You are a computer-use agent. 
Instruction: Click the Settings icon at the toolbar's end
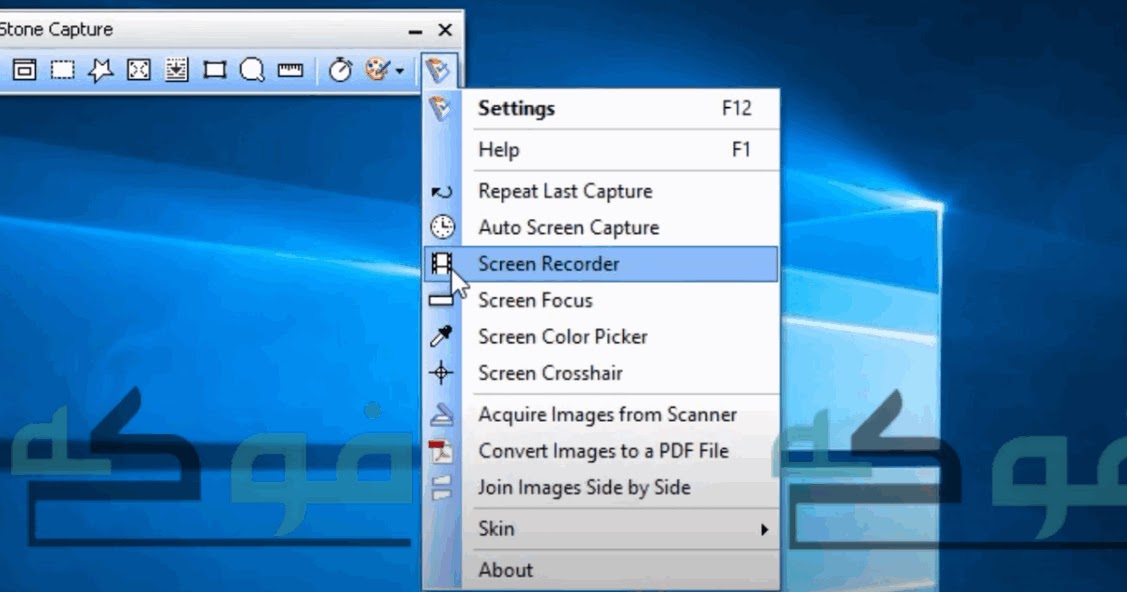click(438, 70)
